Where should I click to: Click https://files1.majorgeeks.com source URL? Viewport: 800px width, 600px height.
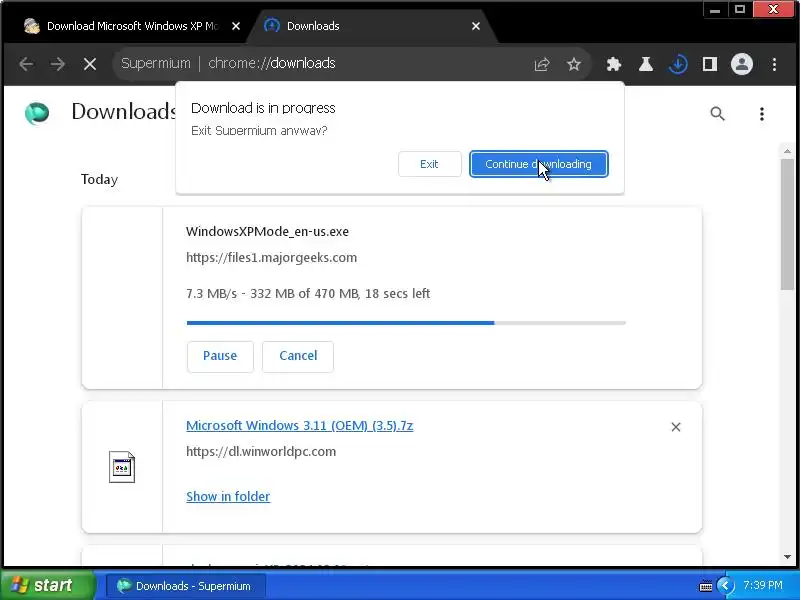(x=271, y=258)
